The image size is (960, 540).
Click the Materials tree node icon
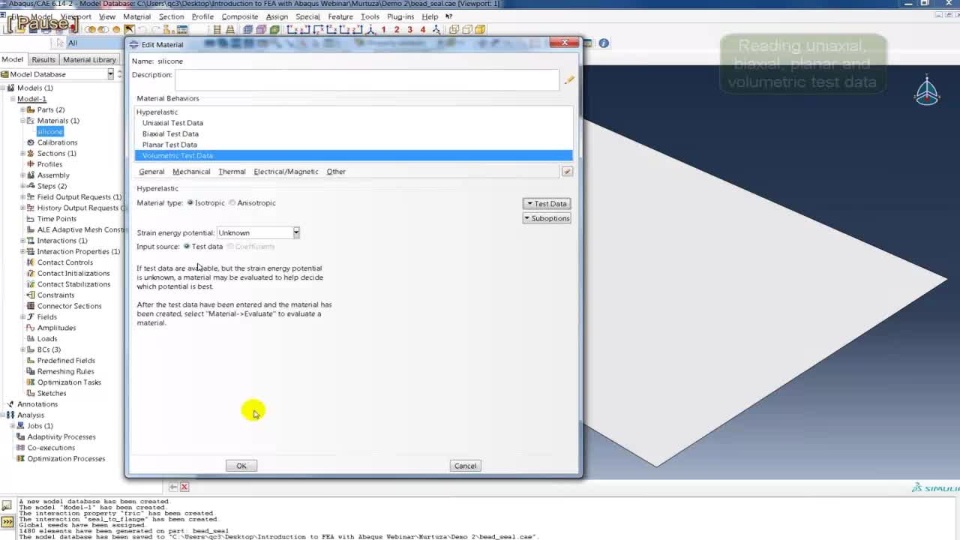31,121
